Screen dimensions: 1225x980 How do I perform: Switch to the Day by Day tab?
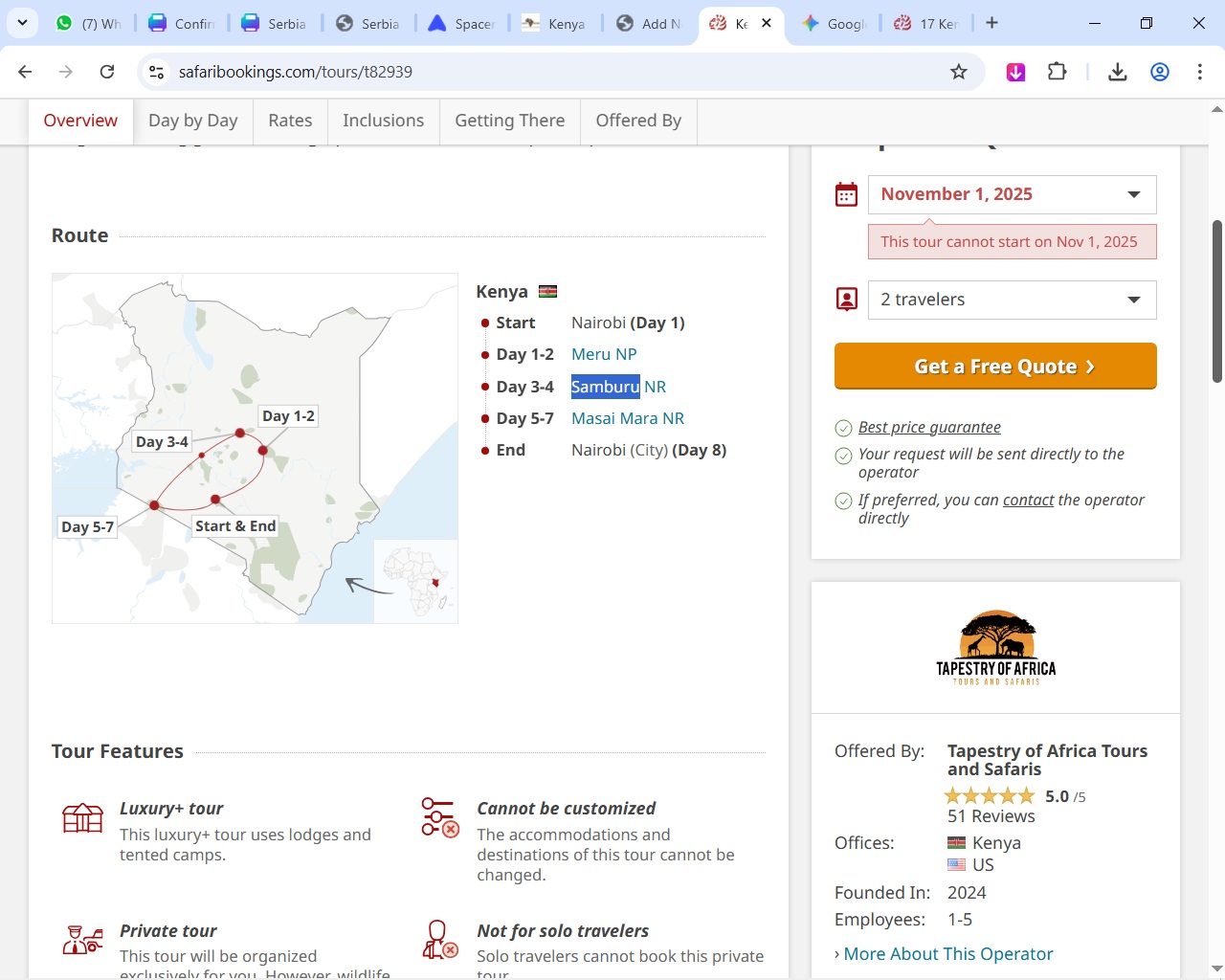[192, 121]
